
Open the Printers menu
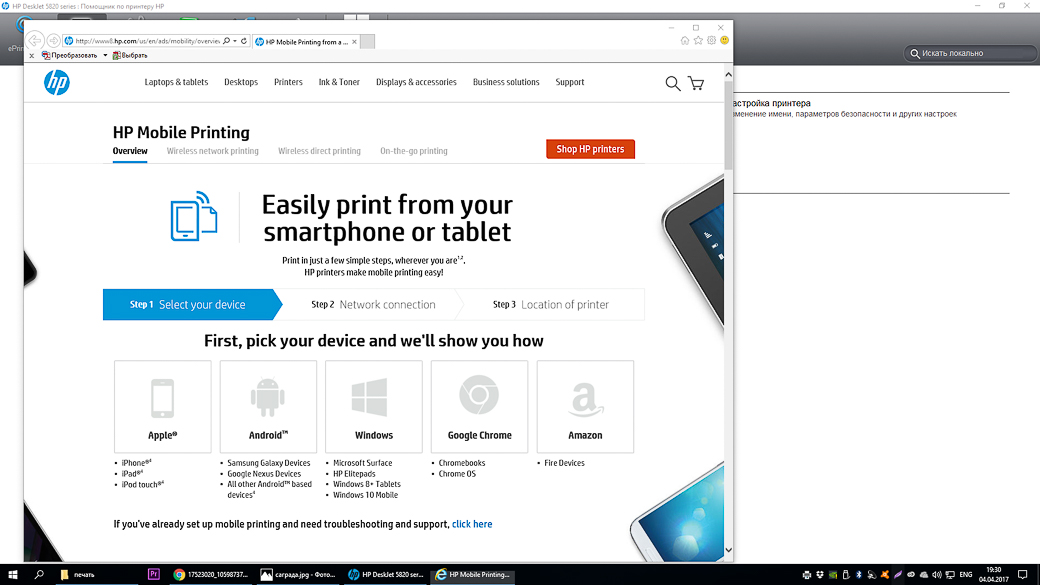point(288,82)
